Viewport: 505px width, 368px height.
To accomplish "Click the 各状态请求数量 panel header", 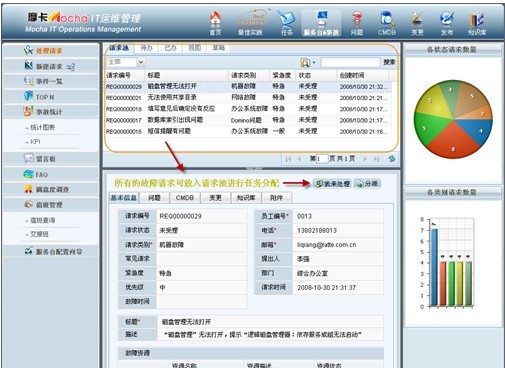I will [452, 50].
